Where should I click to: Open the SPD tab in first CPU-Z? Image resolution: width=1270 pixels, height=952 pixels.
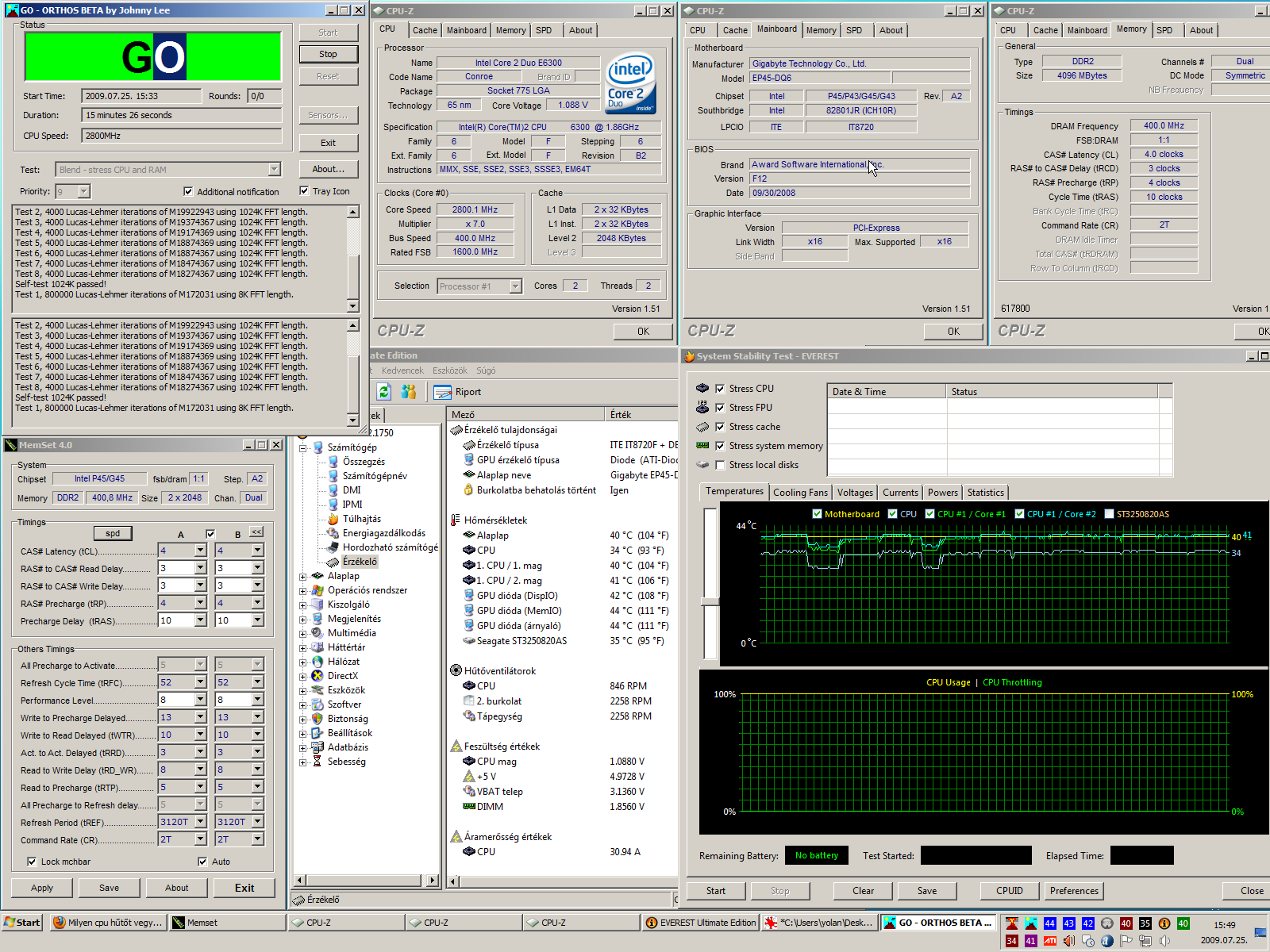(544, 30)
